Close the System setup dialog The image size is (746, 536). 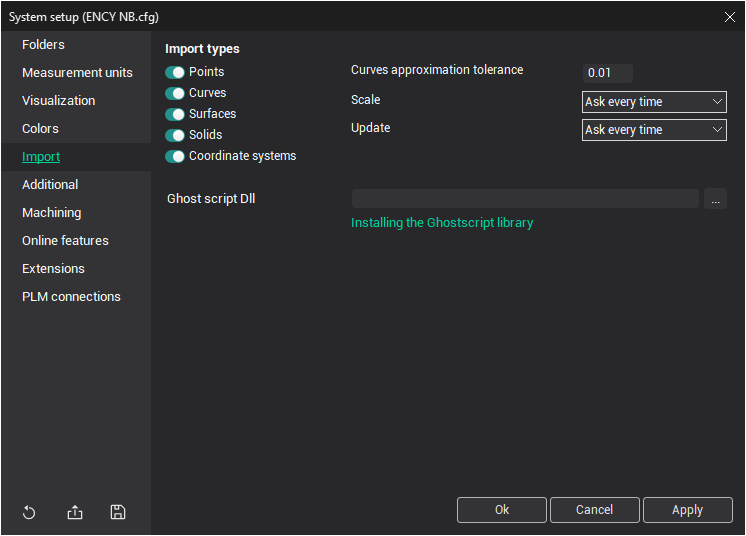729,16
